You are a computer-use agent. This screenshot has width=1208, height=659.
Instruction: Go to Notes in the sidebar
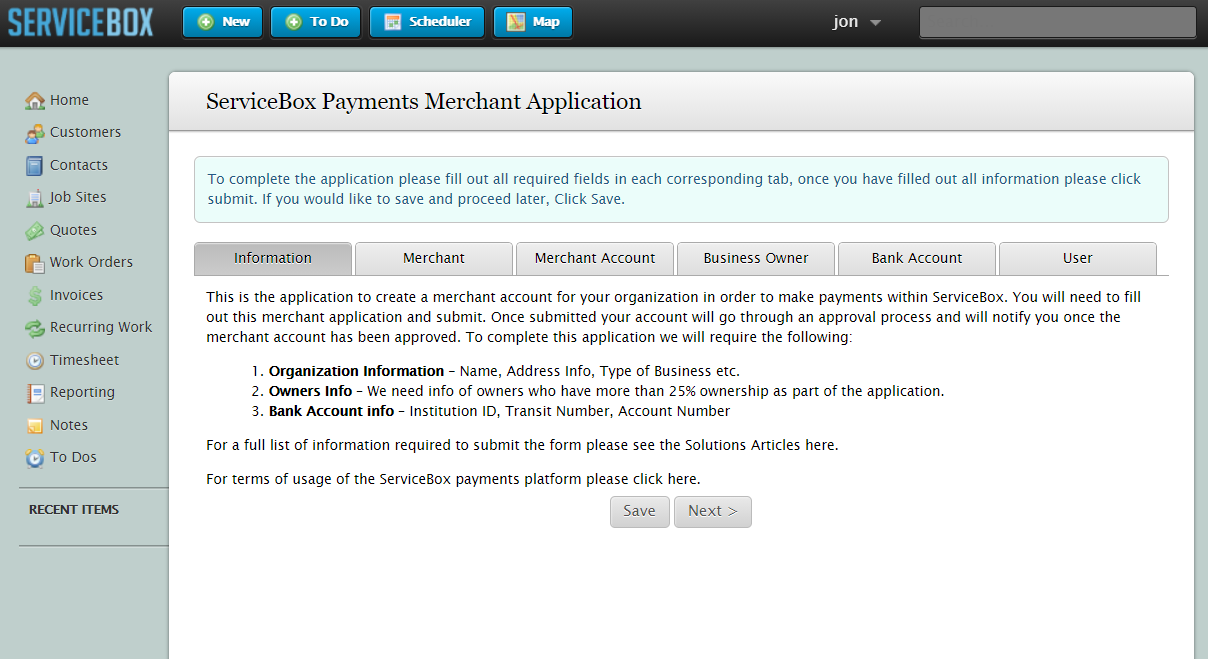(69, 425)
